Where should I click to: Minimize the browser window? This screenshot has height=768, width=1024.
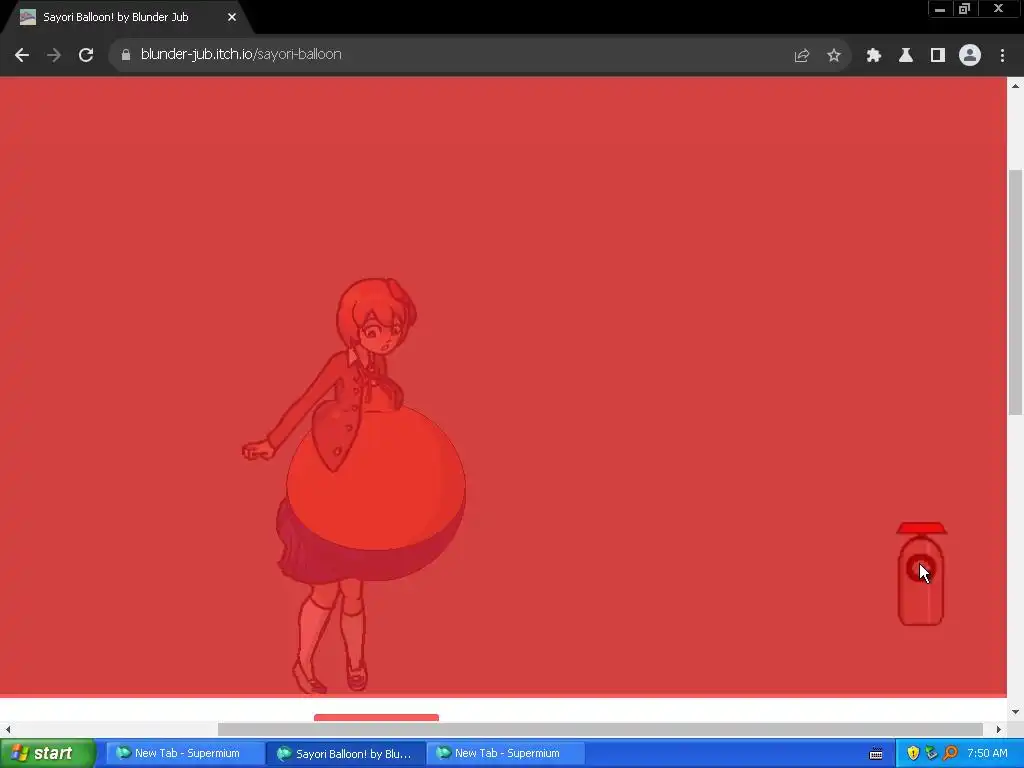point(940,9)
